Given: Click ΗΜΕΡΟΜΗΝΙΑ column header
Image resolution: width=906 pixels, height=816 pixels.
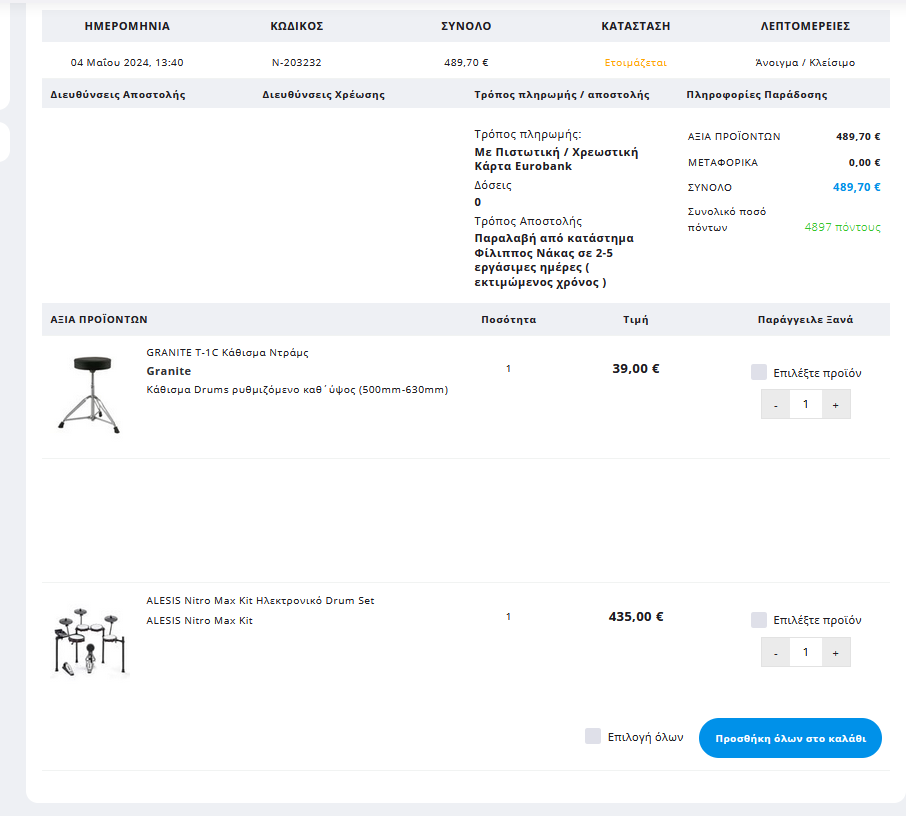Looking at the screenshot, I should (127, 26).
